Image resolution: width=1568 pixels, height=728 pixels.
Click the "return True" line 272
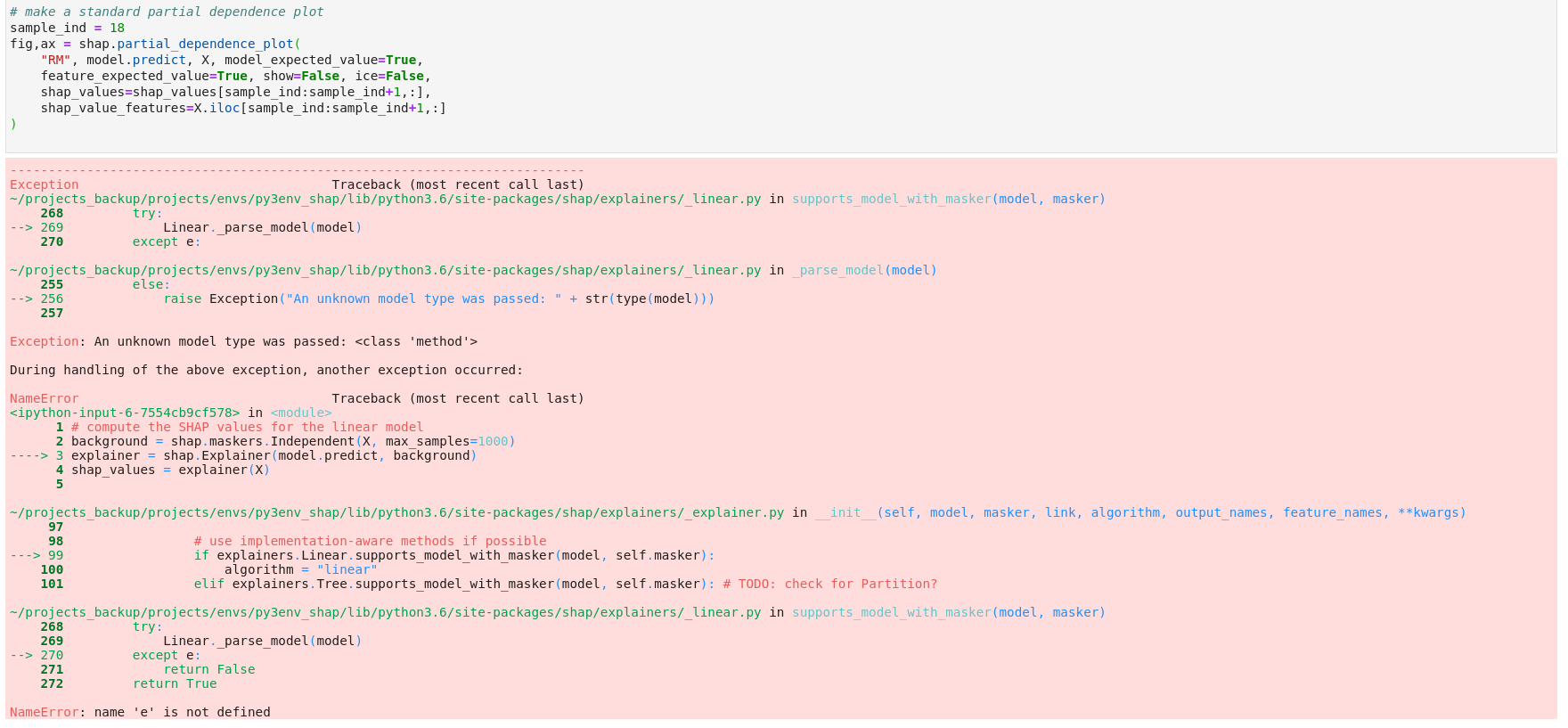click(x=175, y=683)
